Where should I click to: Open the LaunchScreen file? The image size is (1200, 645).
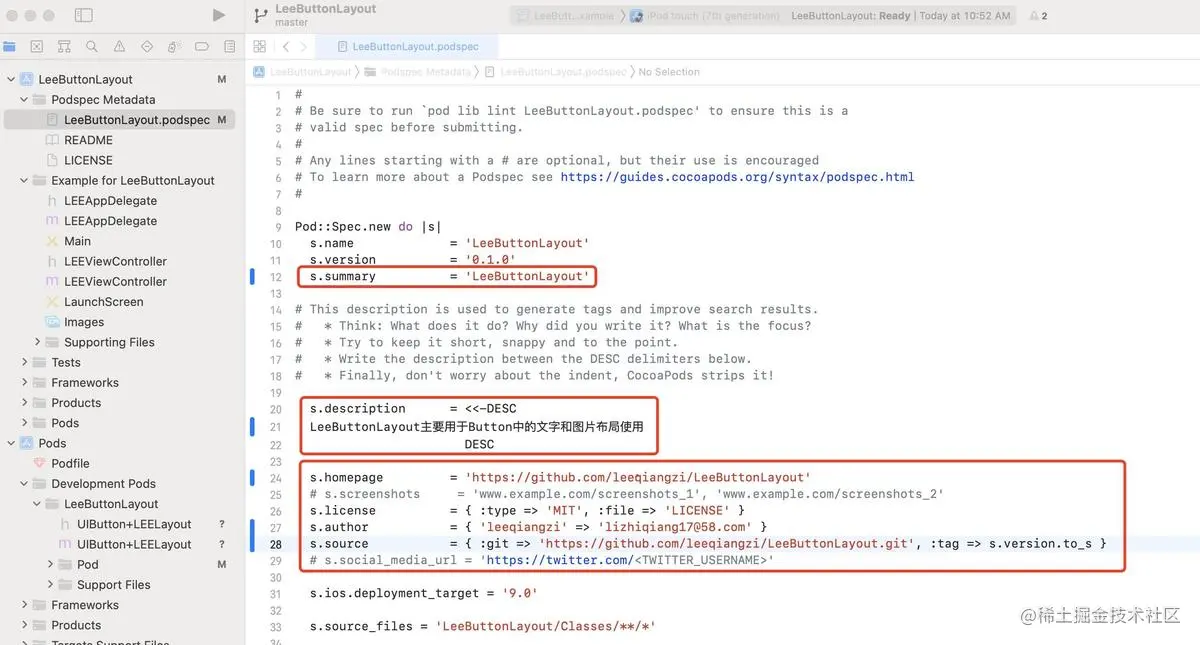point(103,302)
